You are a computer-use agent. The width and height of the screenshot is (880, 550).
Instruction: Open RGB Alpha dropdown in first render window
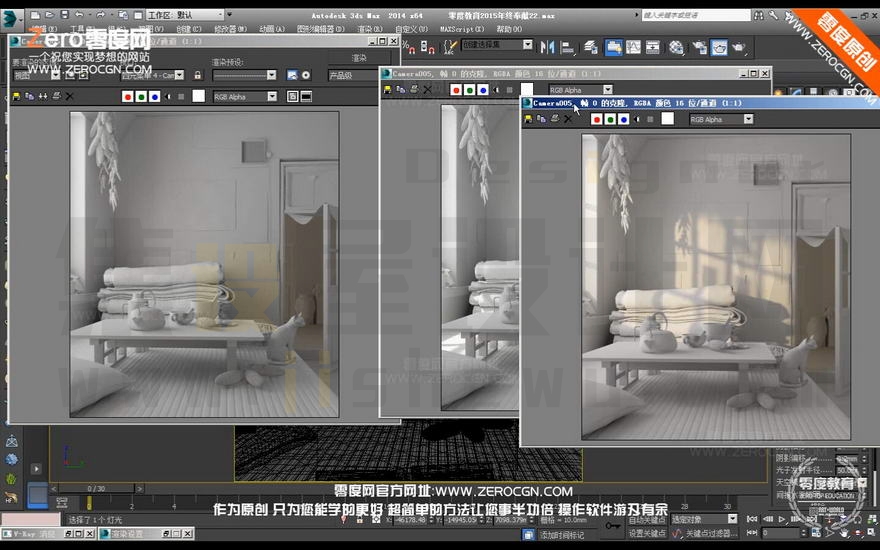[245, 97]
